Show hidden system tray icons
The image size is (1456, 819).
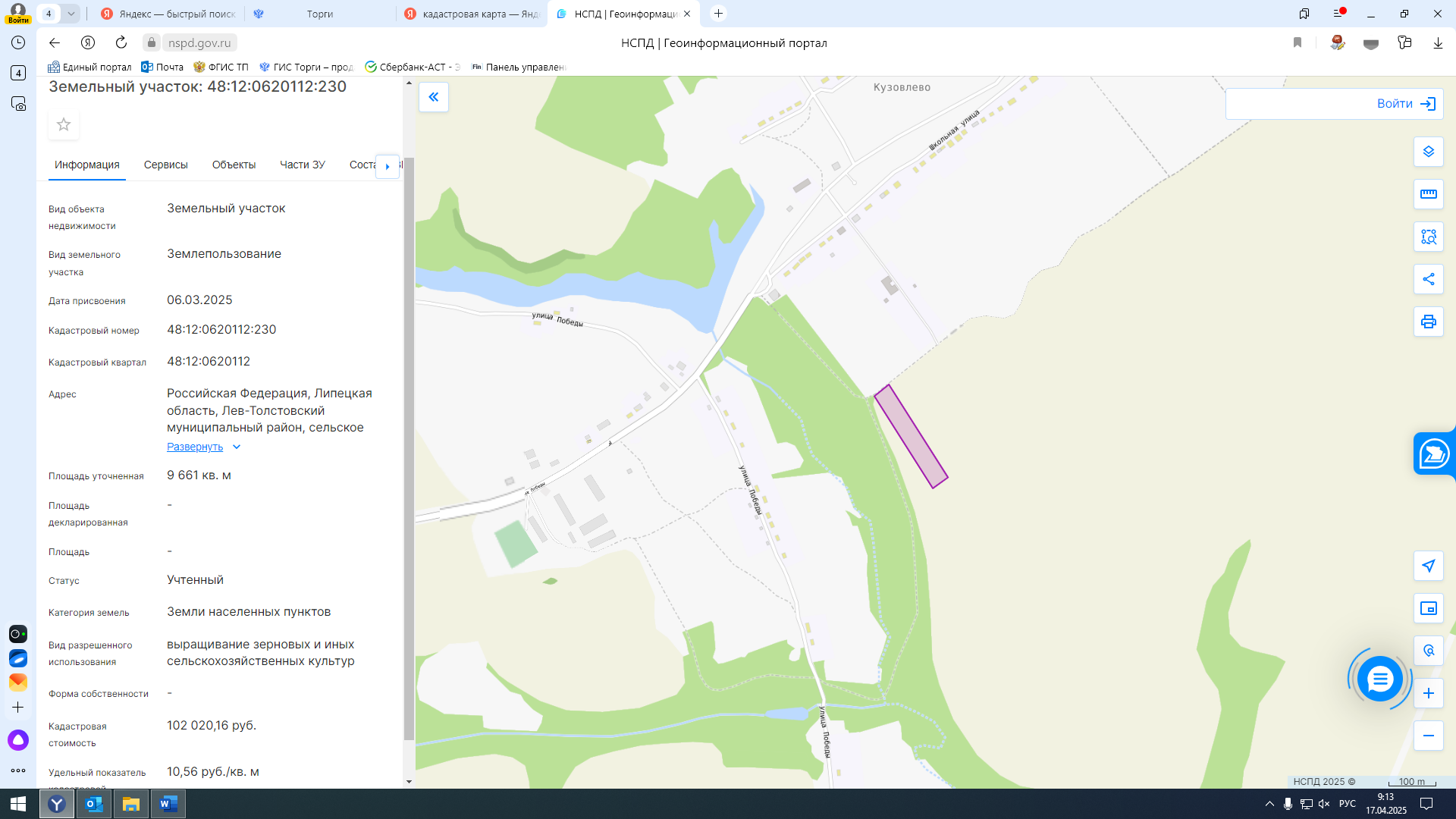(x=1269, y=804)
